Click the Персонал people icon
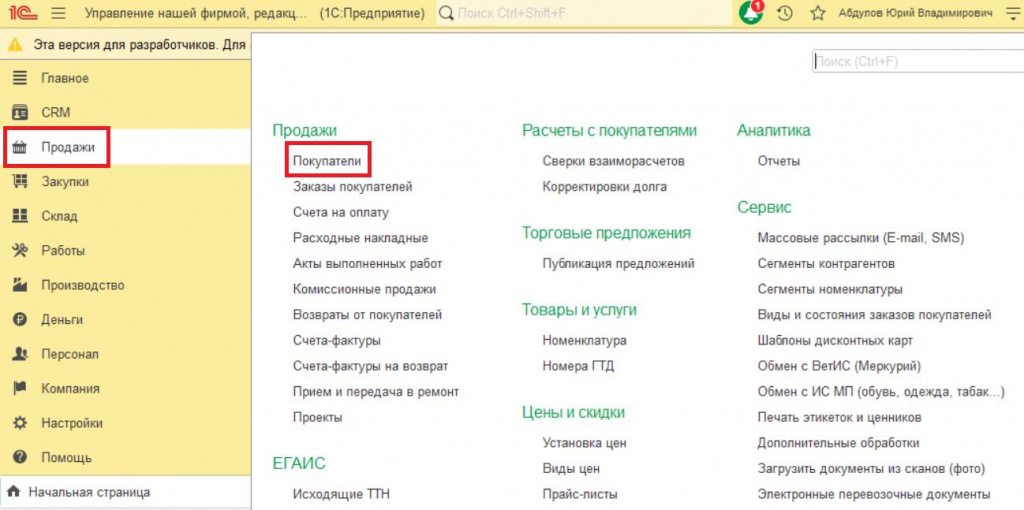This screenshot has height=510, width=1024. click(20, 355)
